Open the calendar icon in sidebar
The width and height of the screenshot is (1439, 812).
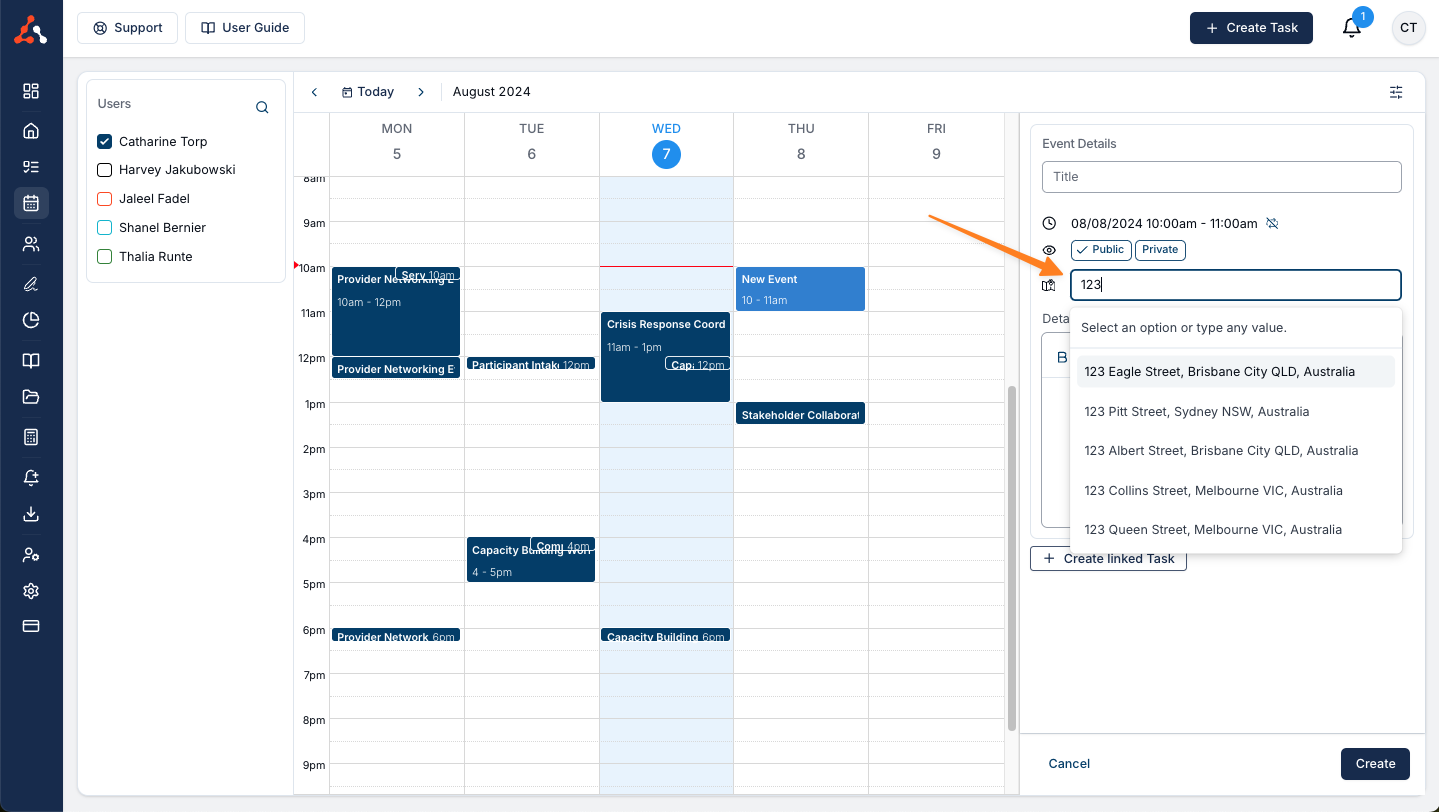click(x=31, y=203)
